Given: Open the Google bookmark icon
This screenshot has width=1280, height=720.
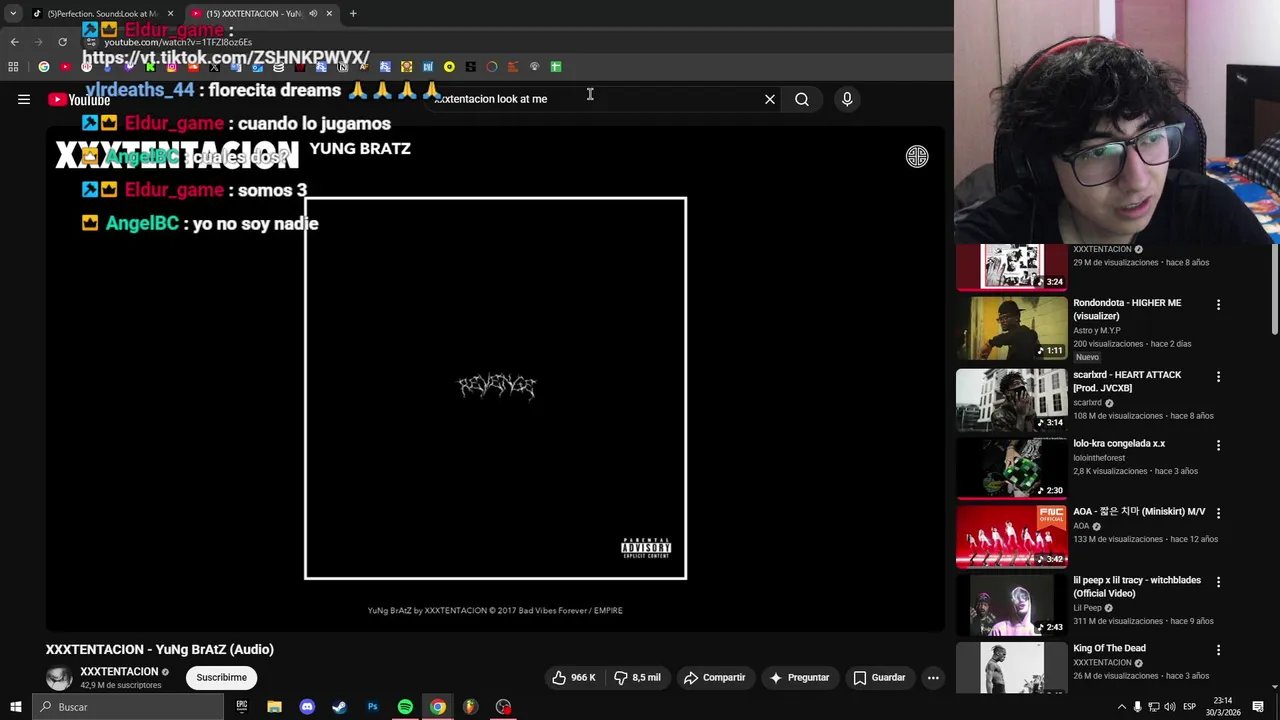Looking at the screenshot, I should pos(43,67).
